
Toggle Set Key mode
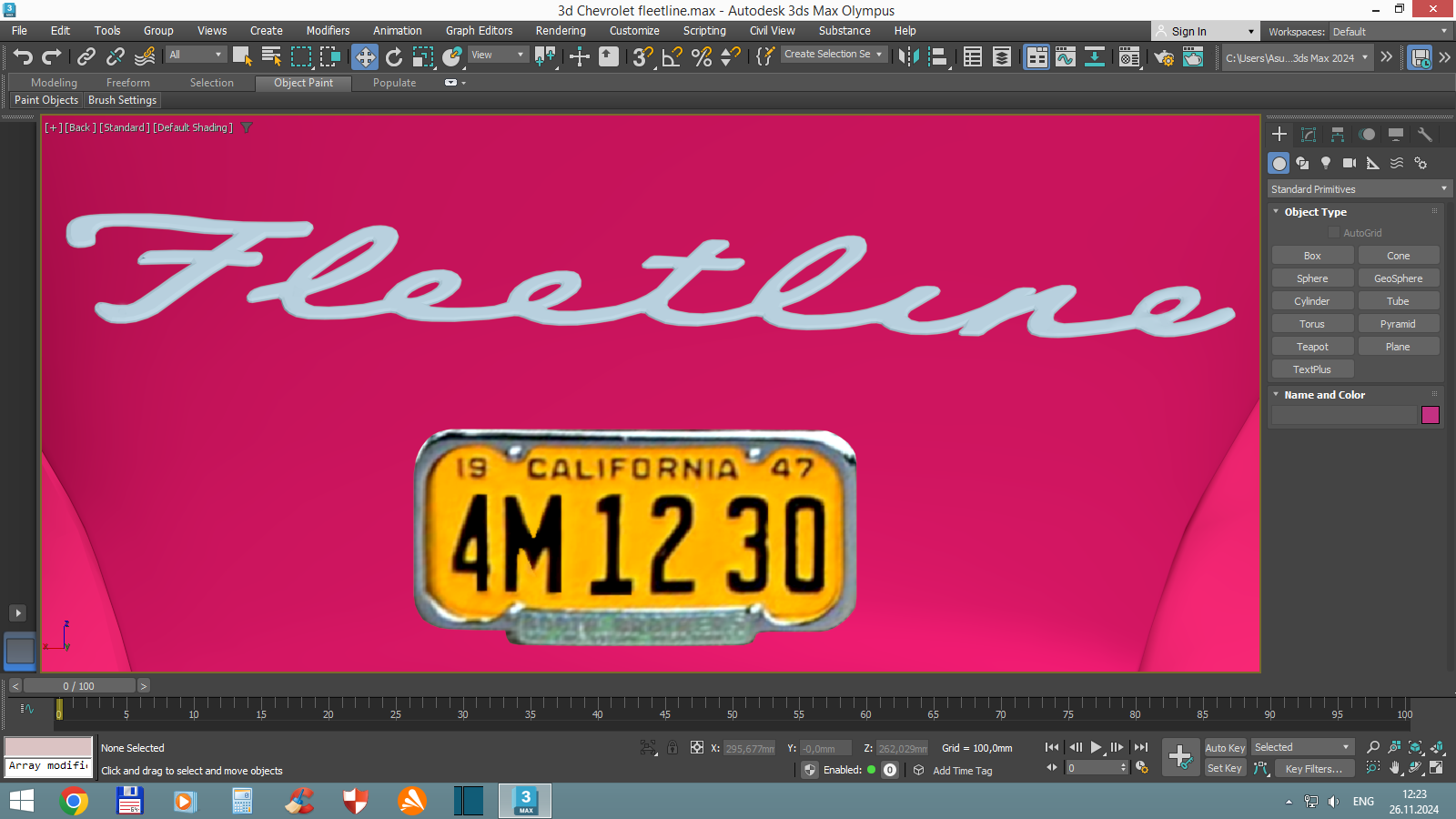pos(1225,768)
